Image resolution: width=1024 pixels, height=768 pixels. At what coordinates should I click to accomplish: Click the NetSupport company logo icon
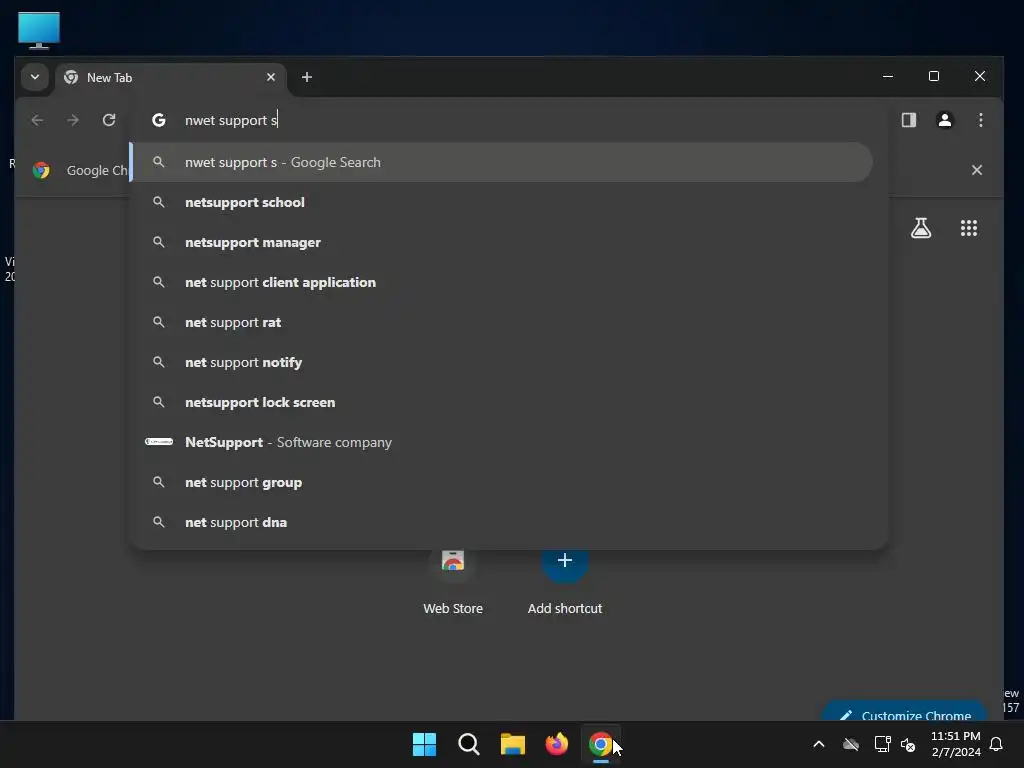(x=159, y=442)
